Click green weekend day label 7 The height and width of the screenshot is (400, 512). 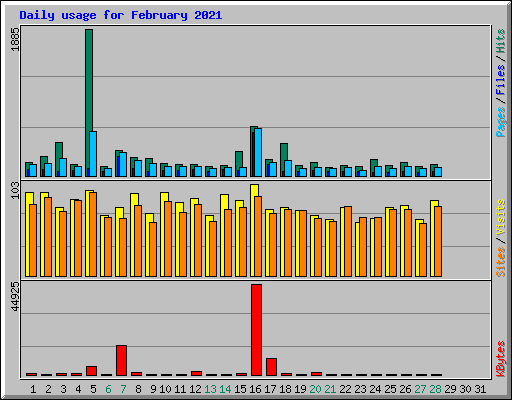123,389
